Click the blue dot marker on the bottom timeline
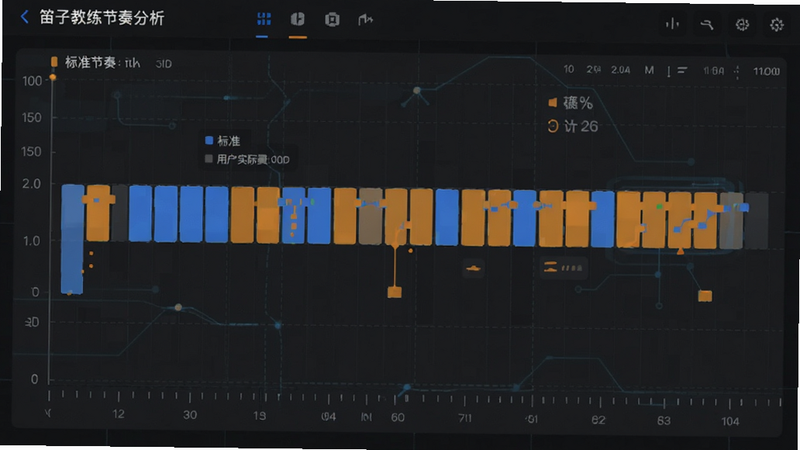Screen dimensions: 800x450 407,388
